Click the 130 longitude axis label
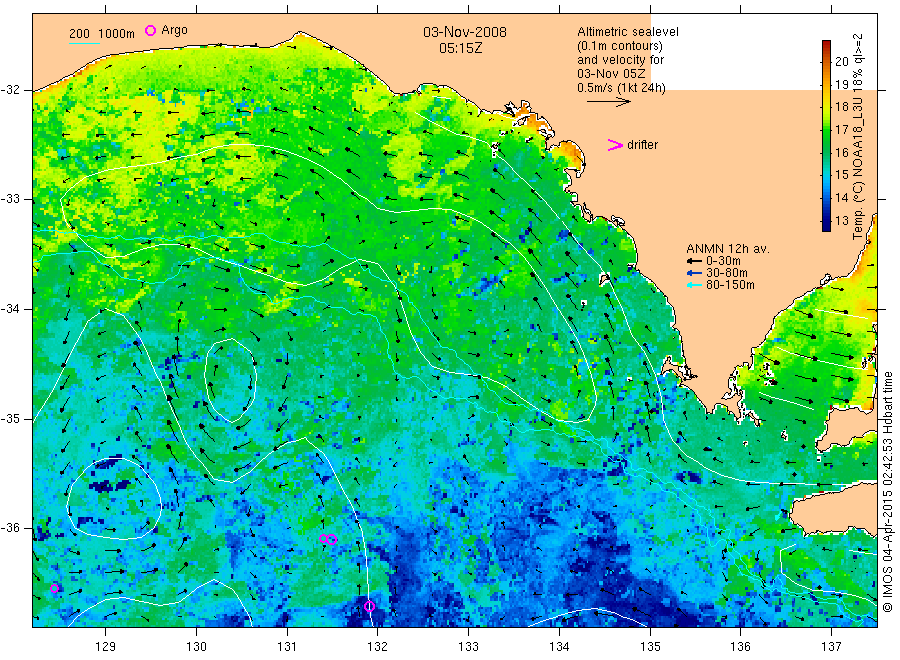Viewport: 900px width, 660px height. click(x=196, y=647)
